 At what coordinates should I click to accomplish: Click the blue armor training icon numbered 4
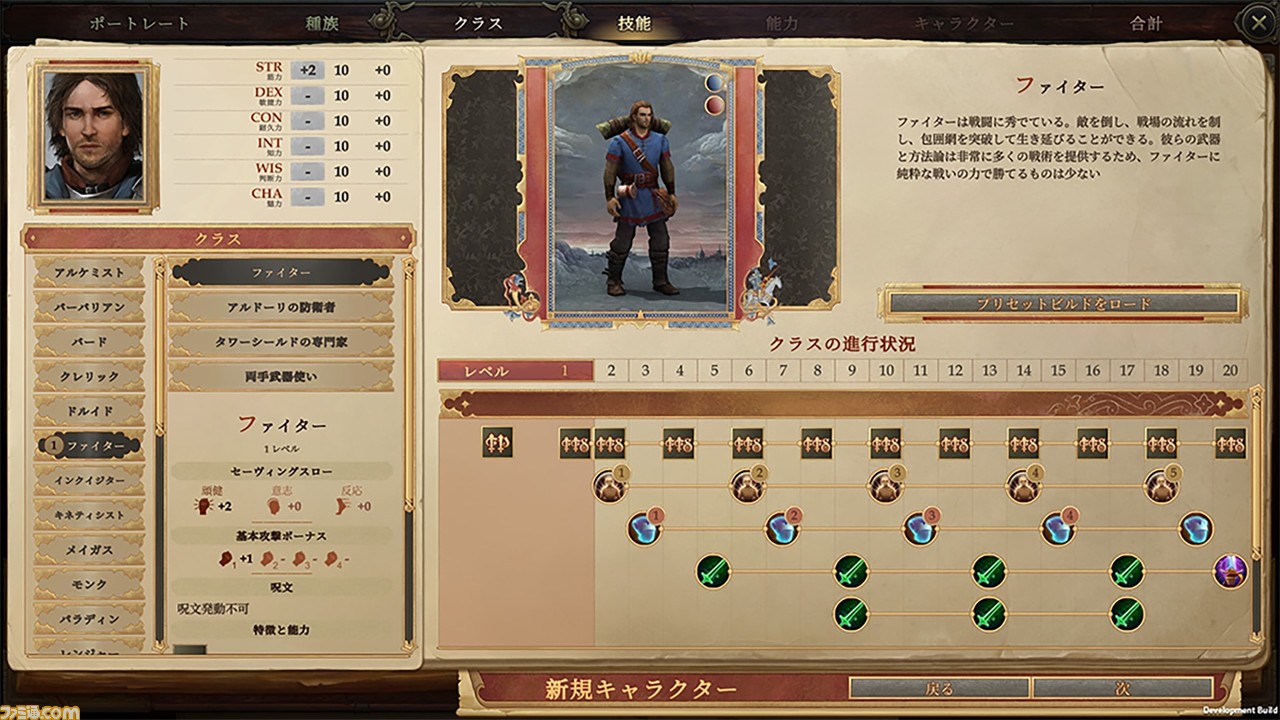click(x=1058, y=528)
